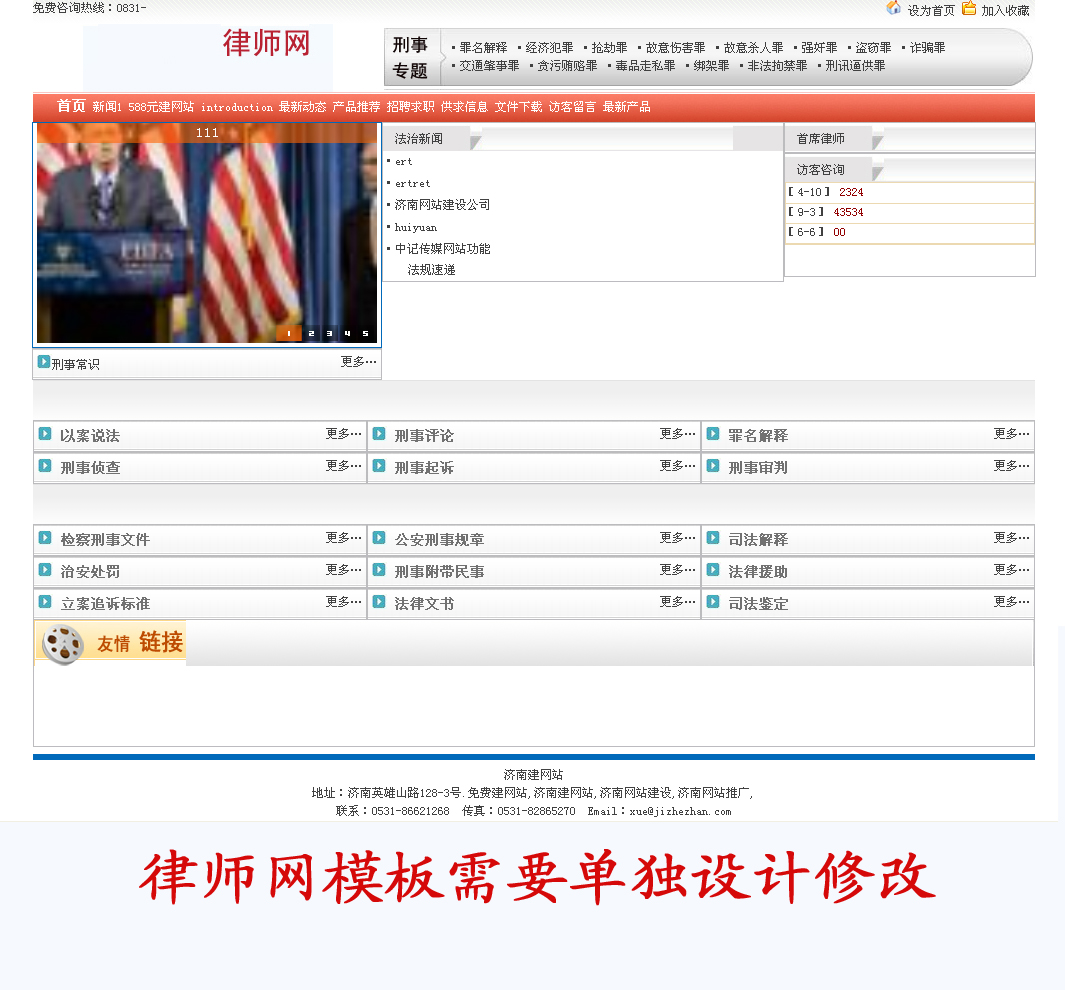
Task: Click the home icon beside 设为首页
Action: pyautogui.click(x=893, y=9)
